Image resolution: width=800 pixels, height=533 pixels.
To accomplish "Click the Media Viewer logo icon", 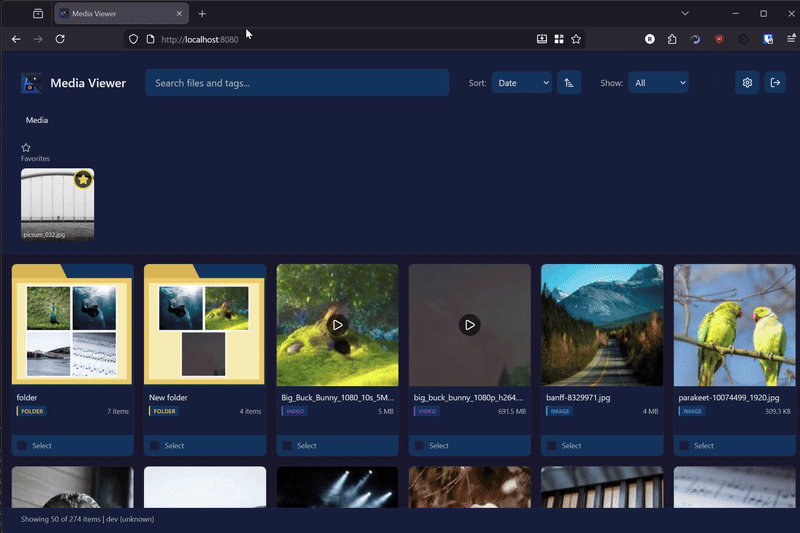I will pyautogui.click(x=31, y=83).
